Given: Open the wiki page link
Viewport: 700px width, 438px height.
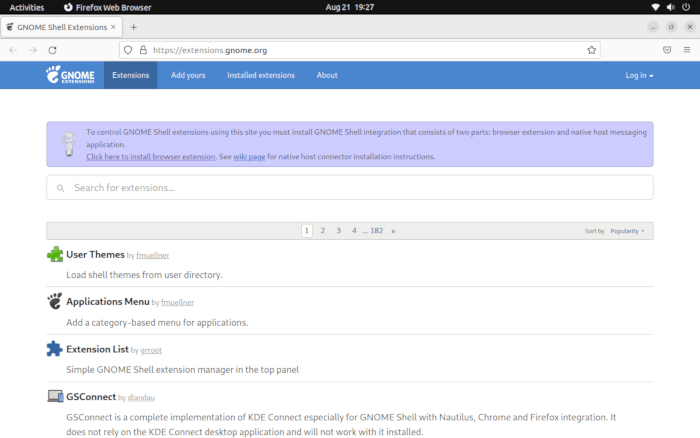Looking at the screenshot, I should [x=249, y=157].
